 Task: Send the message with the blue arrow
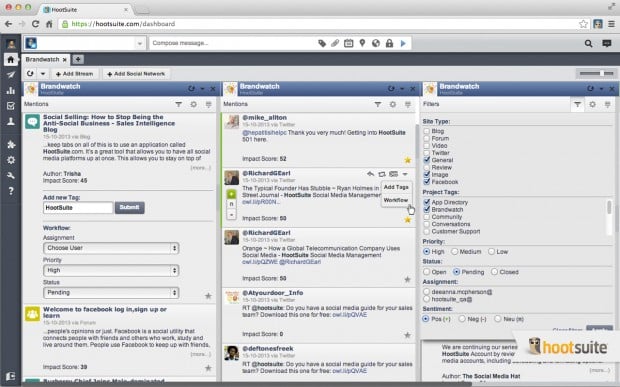point(403,43)
